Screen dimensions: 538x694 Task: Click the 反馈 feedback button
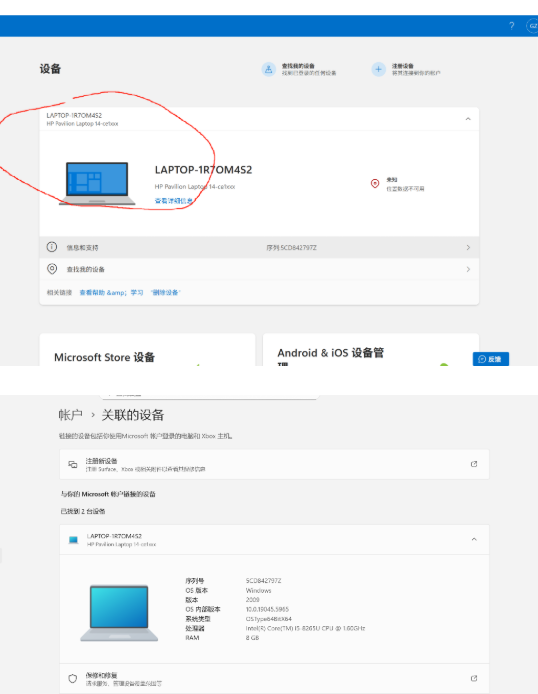[x=491, y=359]
